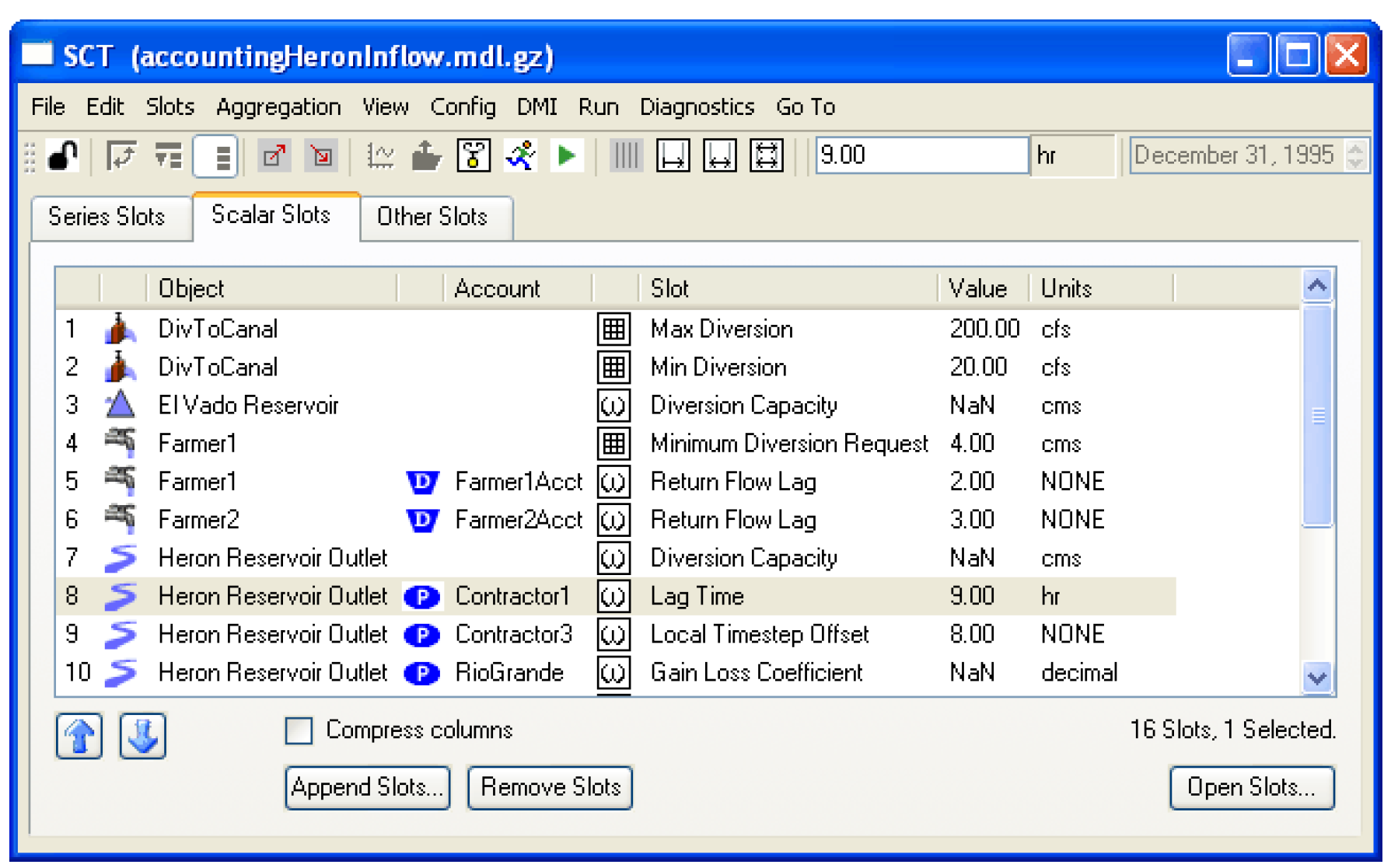Open the Aggregation menu
Viewport: 1384px width, 868px height.
click(x=278, y=106)
